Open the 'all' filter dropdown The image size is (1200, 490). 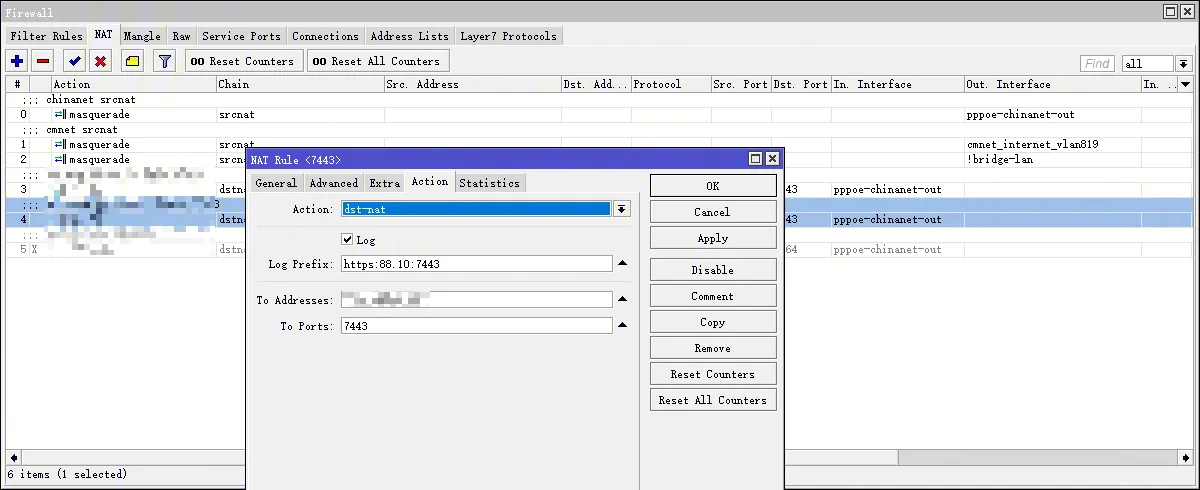[1184, 63]
